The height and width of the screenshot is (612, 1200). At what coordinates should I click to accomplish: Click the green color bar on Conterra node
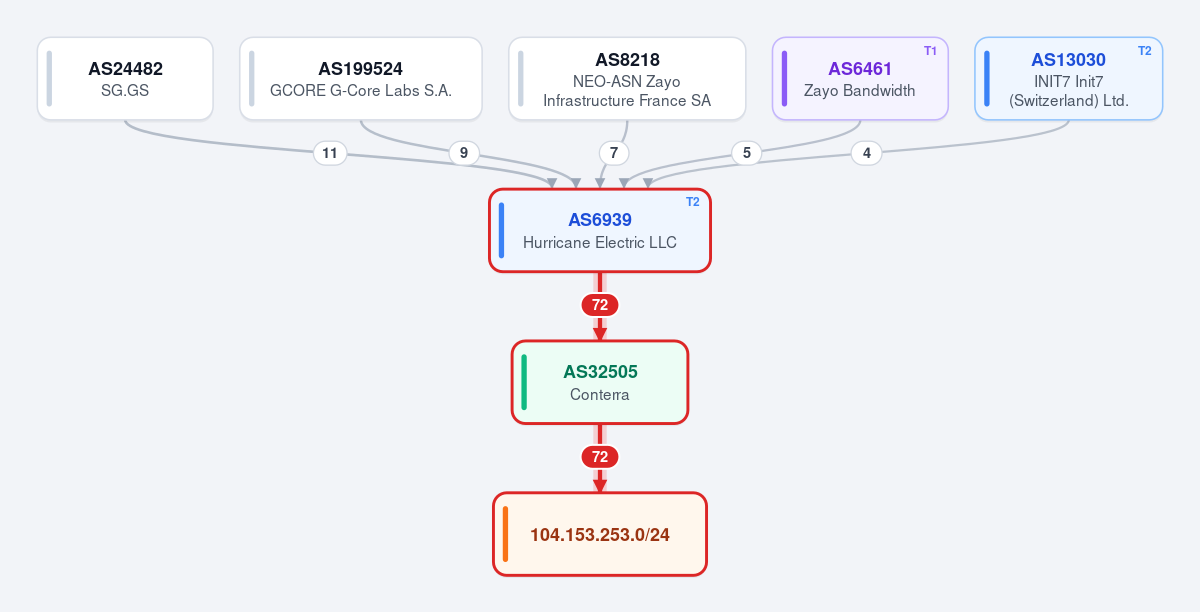(524, 382)
